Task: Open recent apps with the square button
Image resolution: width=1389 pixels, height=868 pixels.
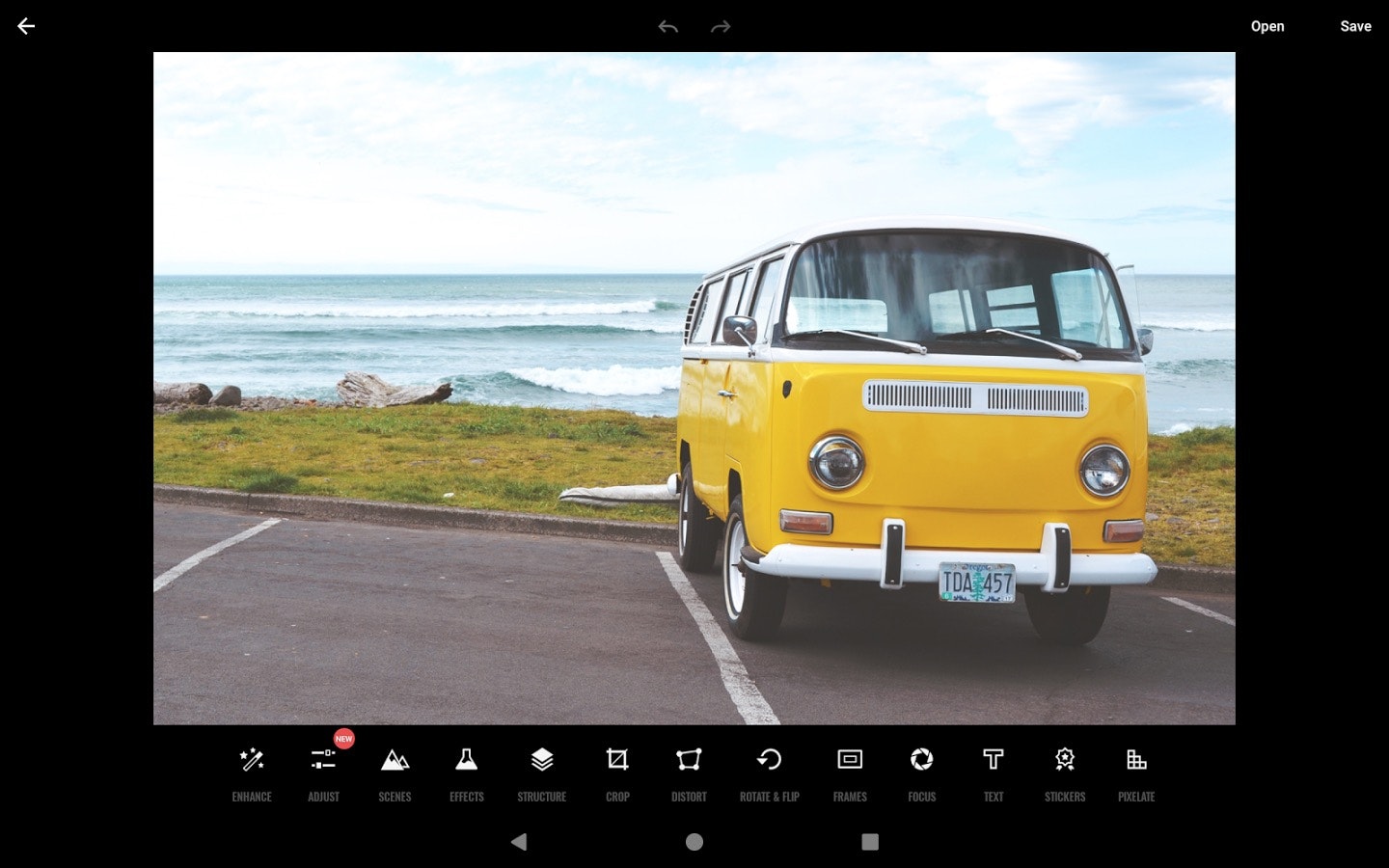Action: coord(867,842)
